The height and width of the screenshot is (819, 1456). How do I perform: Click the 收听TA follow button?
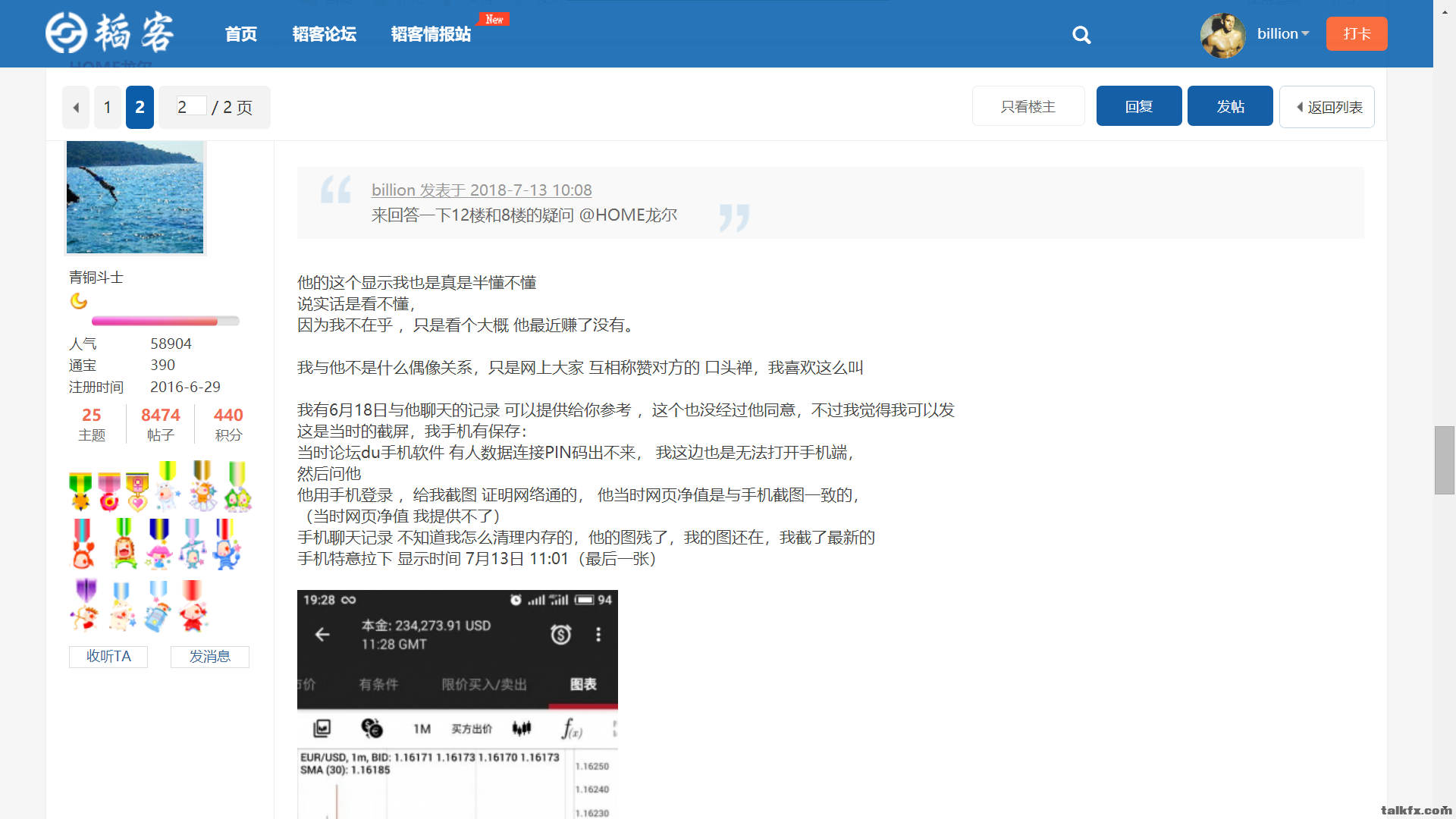pyautogui.click(x=108, y=656)
